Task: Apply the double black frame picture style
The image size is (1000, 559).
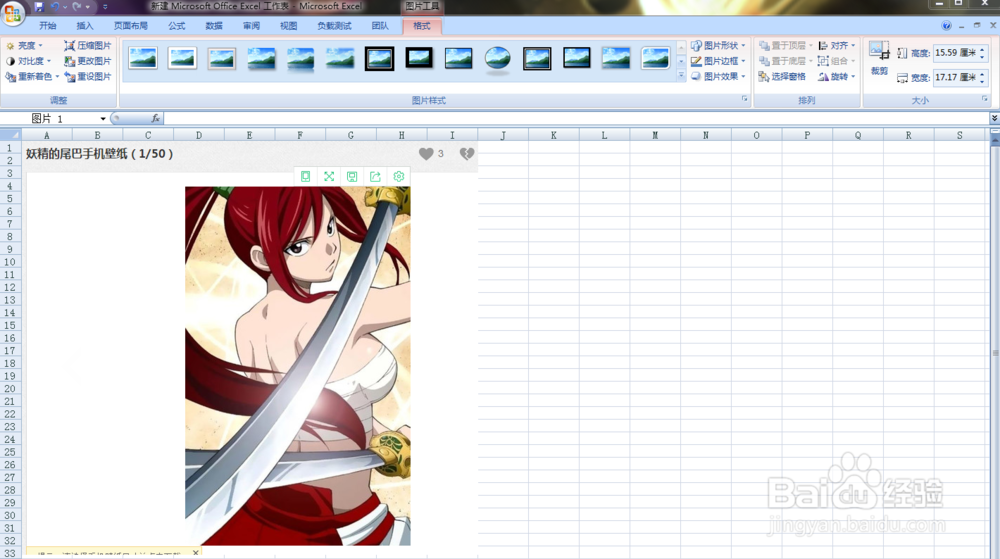Action: click(x=379, y=59)
